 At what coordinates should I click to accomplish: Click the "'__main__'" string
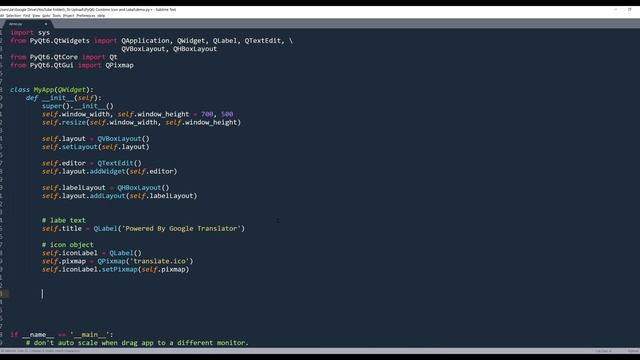tap(89, 334)
